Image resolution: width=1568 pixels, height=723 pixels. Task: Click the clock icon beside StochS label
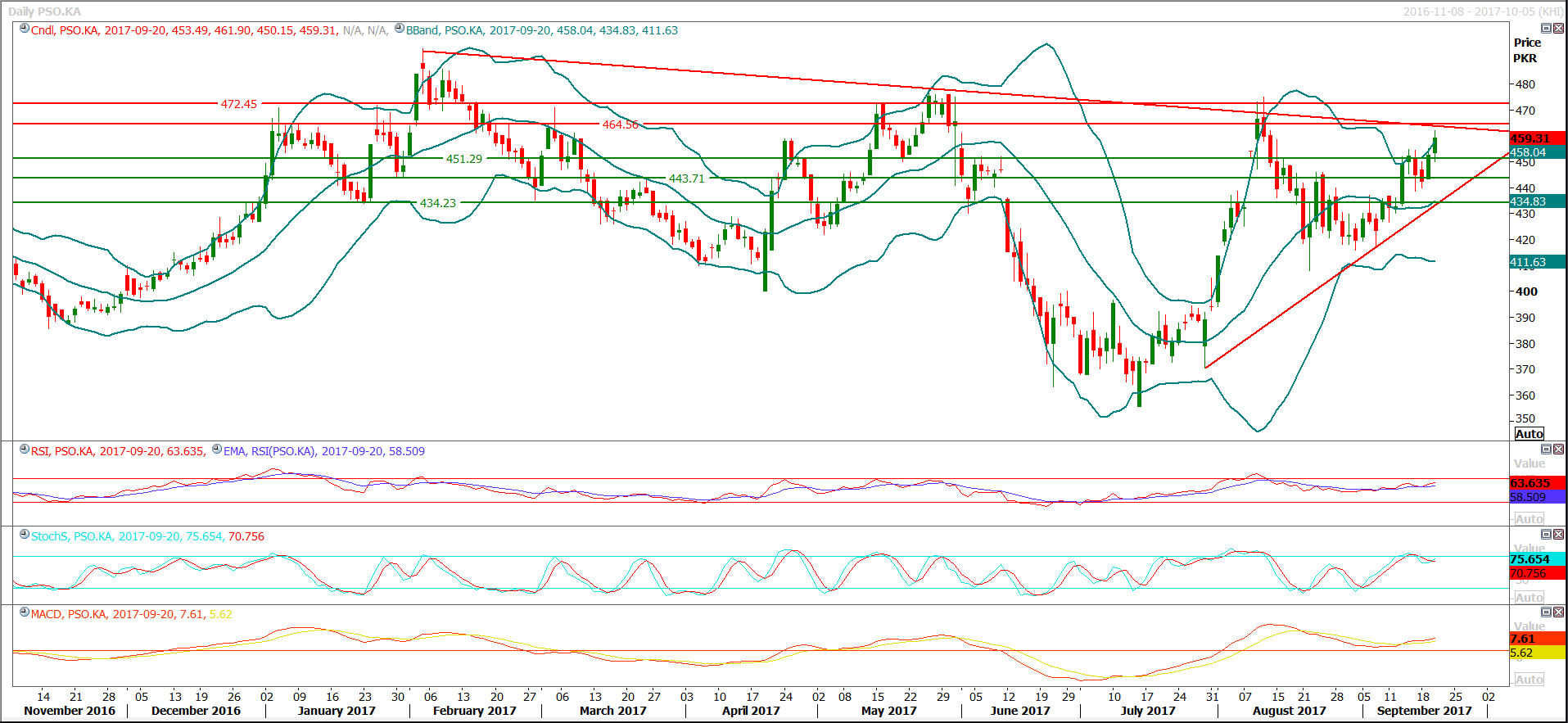(x=25, y=535)
